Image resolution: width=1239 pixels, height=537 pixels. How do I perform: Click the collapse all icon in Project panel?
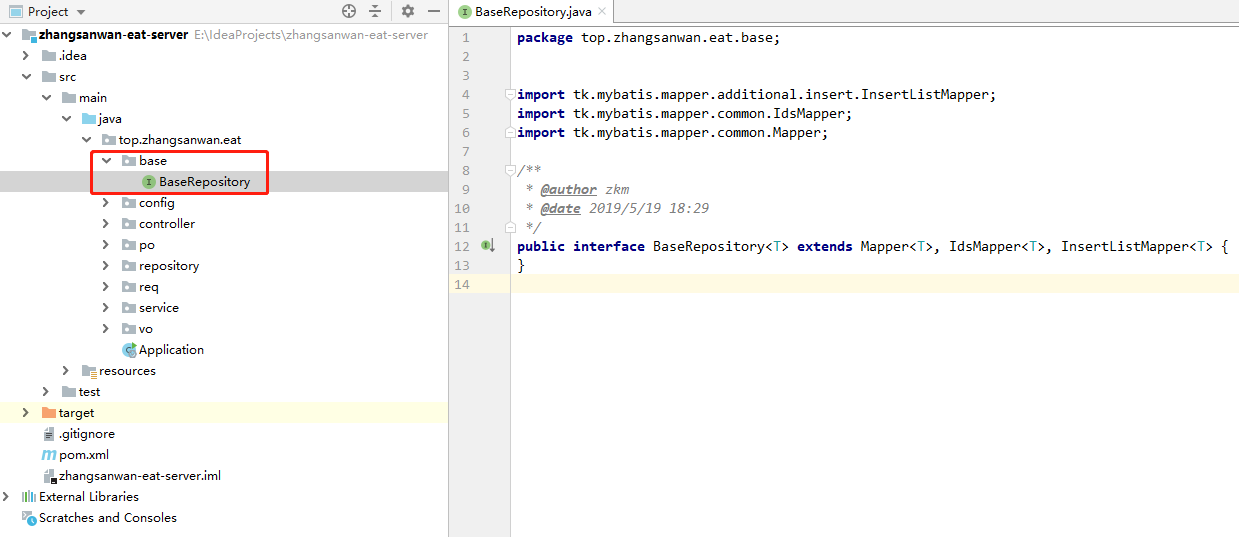tap(375, 11)
